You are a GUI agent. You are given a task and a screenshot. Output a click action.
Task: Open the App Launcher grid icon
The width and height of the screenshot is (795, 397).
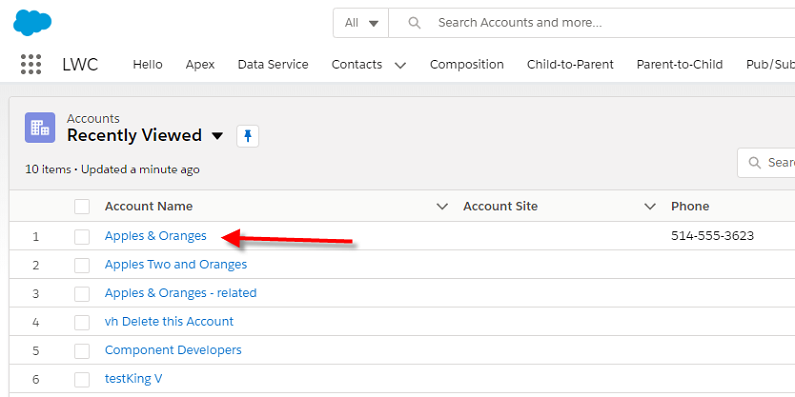coord(31,64)
